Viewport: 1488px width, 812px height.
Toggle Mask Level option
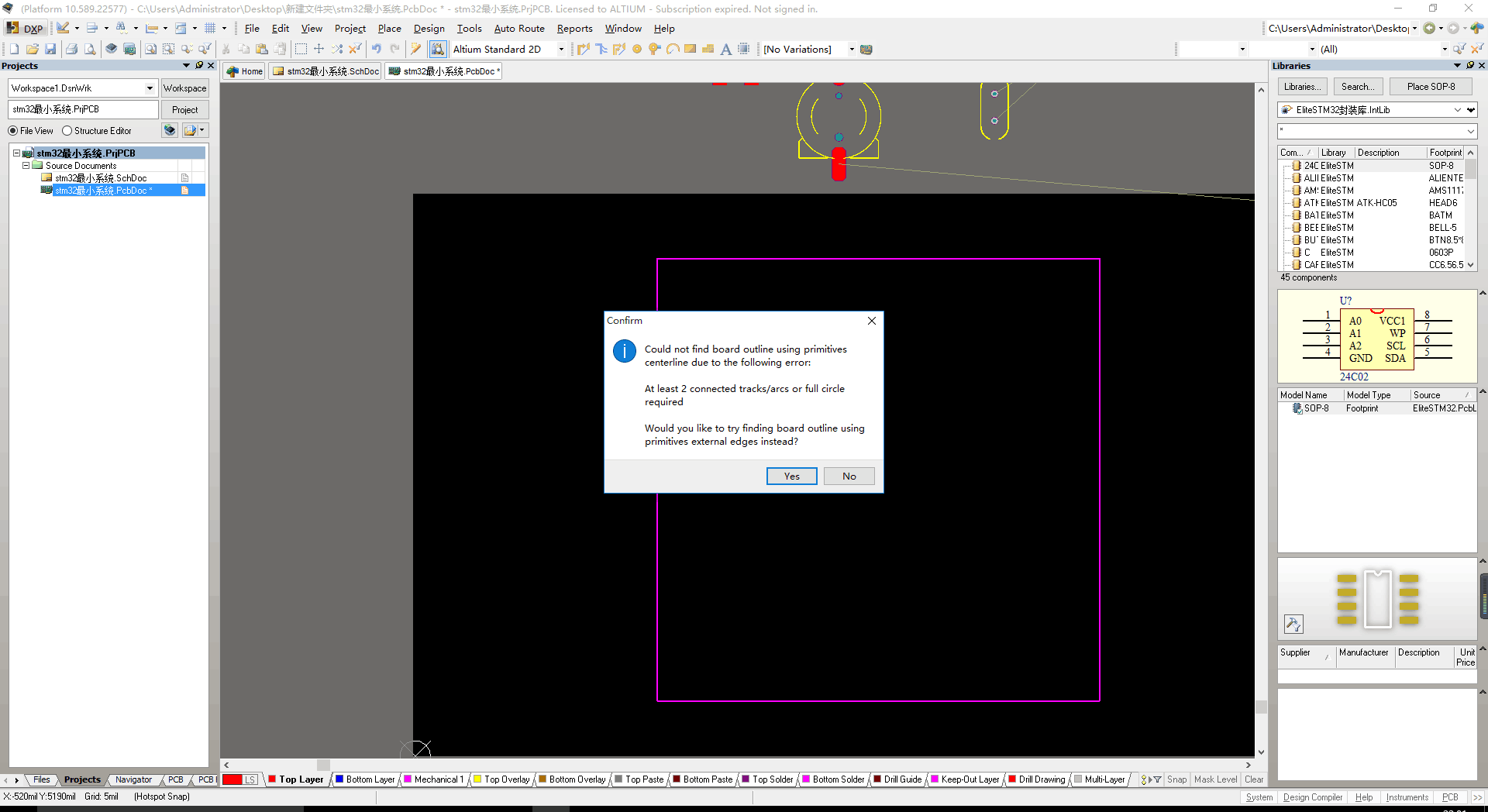(x=1215, y=779)
